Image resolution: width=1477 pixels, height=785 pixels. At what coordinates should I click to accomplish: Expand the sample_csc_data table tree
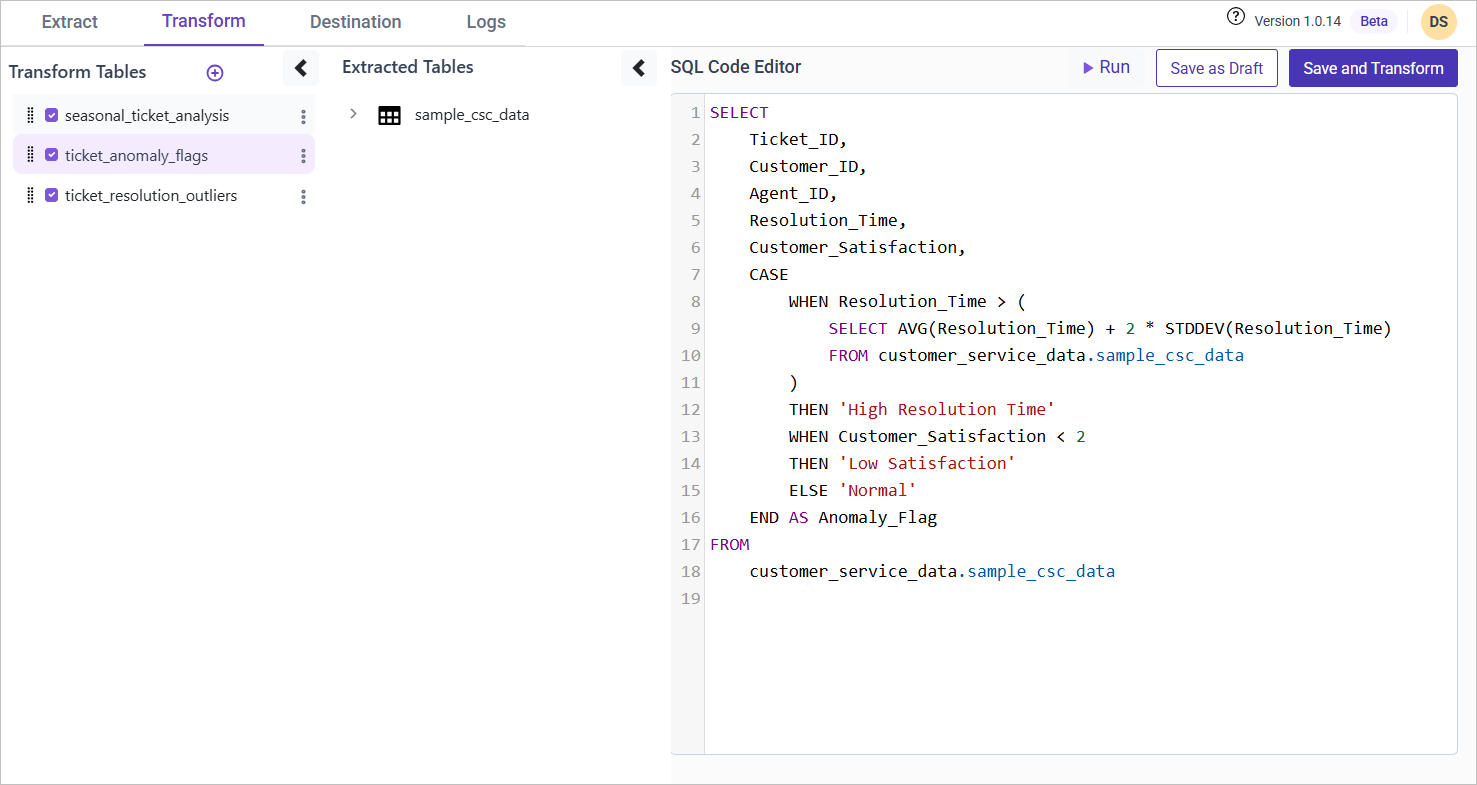click(x=353, y=114)
